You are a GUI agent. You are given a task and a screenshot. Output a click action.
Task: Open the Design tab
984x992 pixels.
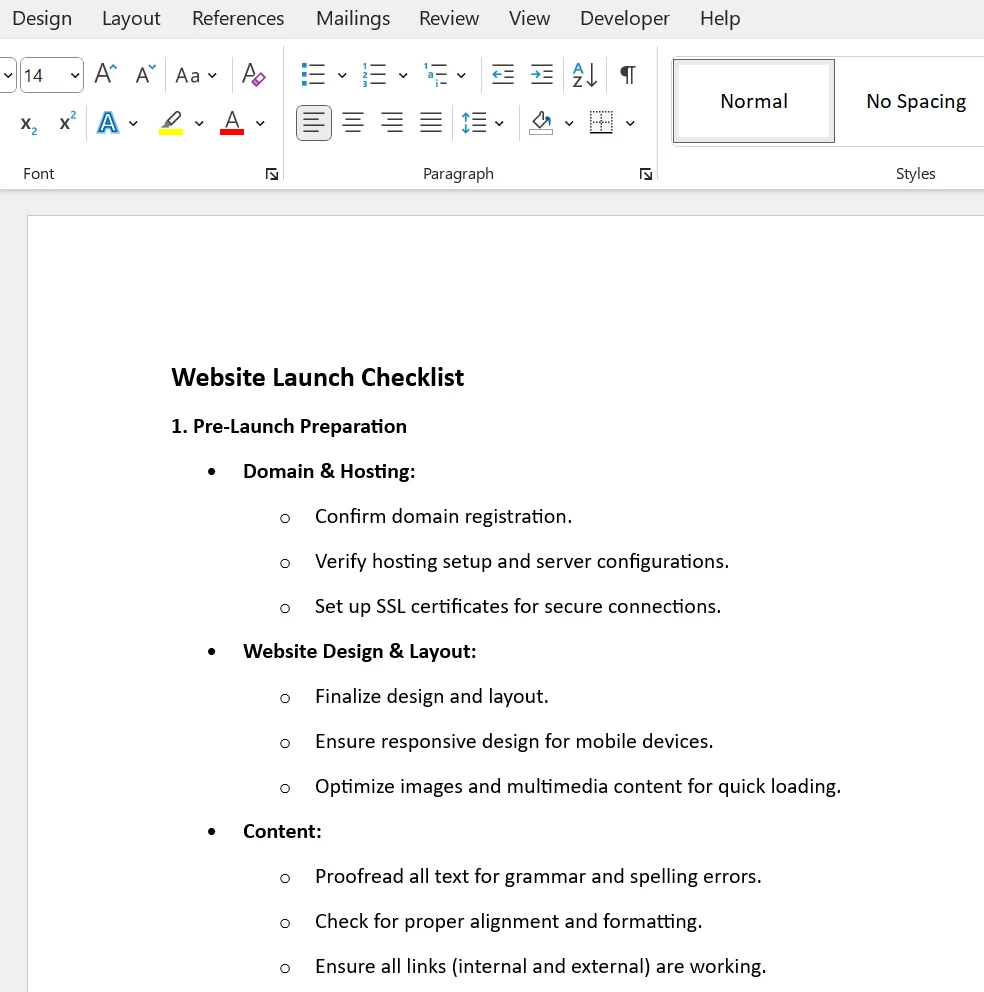point(42,18)
